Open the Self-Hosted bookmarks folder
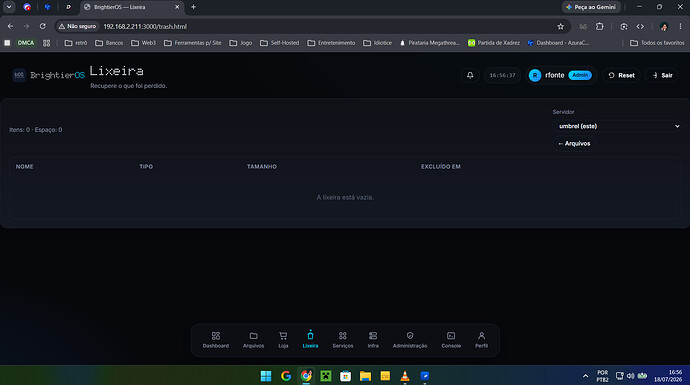Screen dimensions: 690x385 tap(279, 43)
